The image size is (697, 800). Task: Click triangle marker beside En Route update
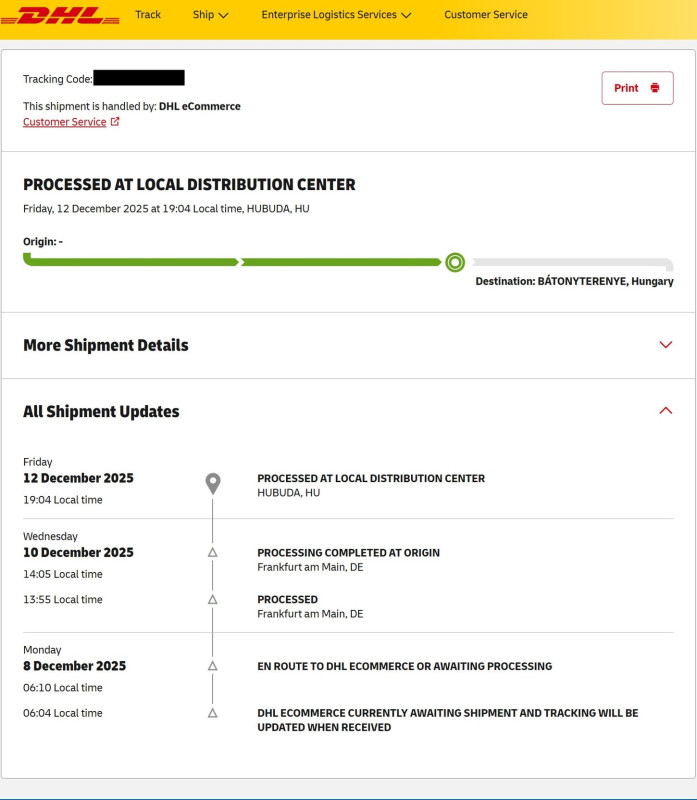point(212,666)
